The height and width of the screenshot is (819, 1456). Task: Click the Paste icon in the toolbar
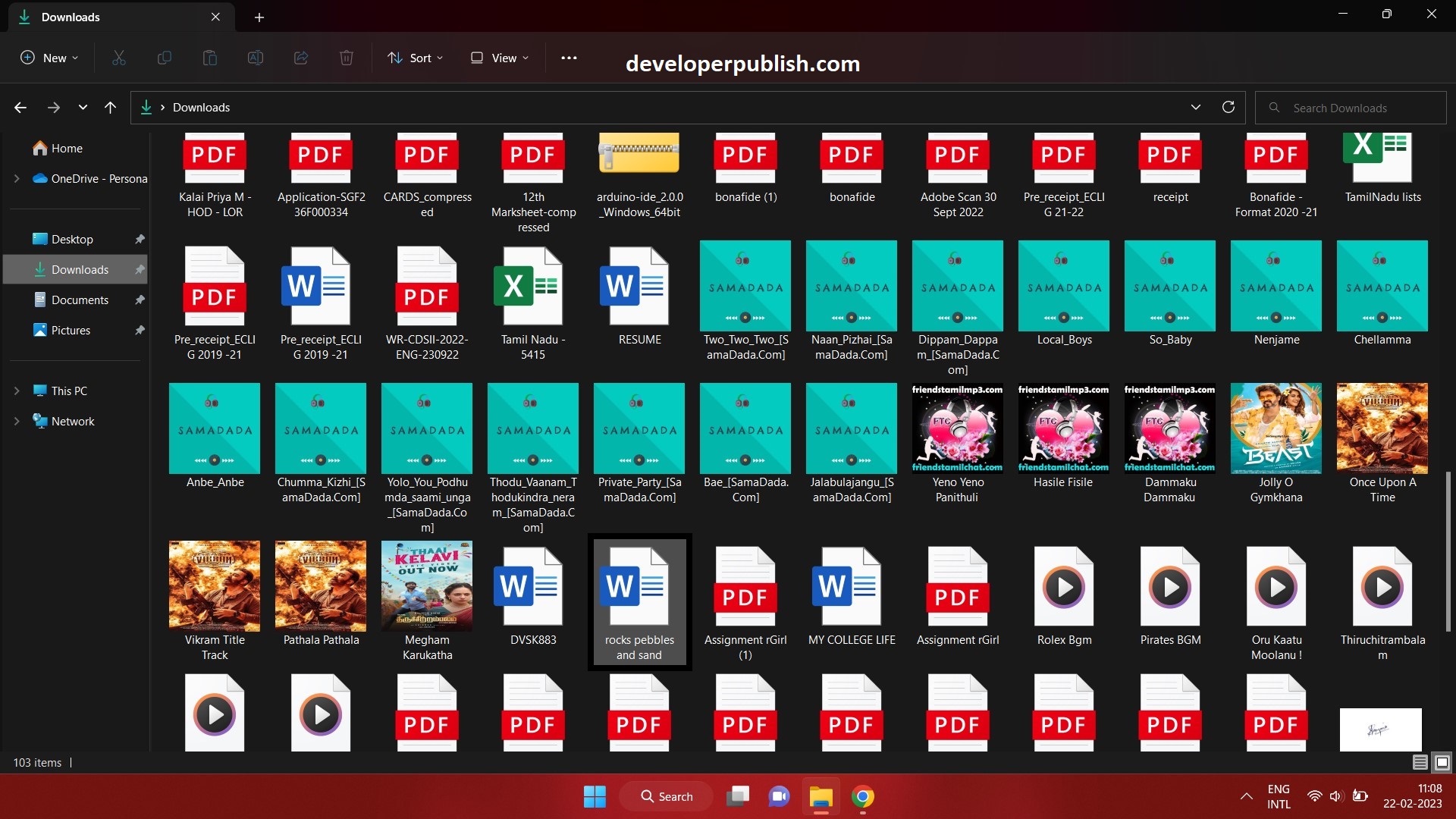point(210,57)
